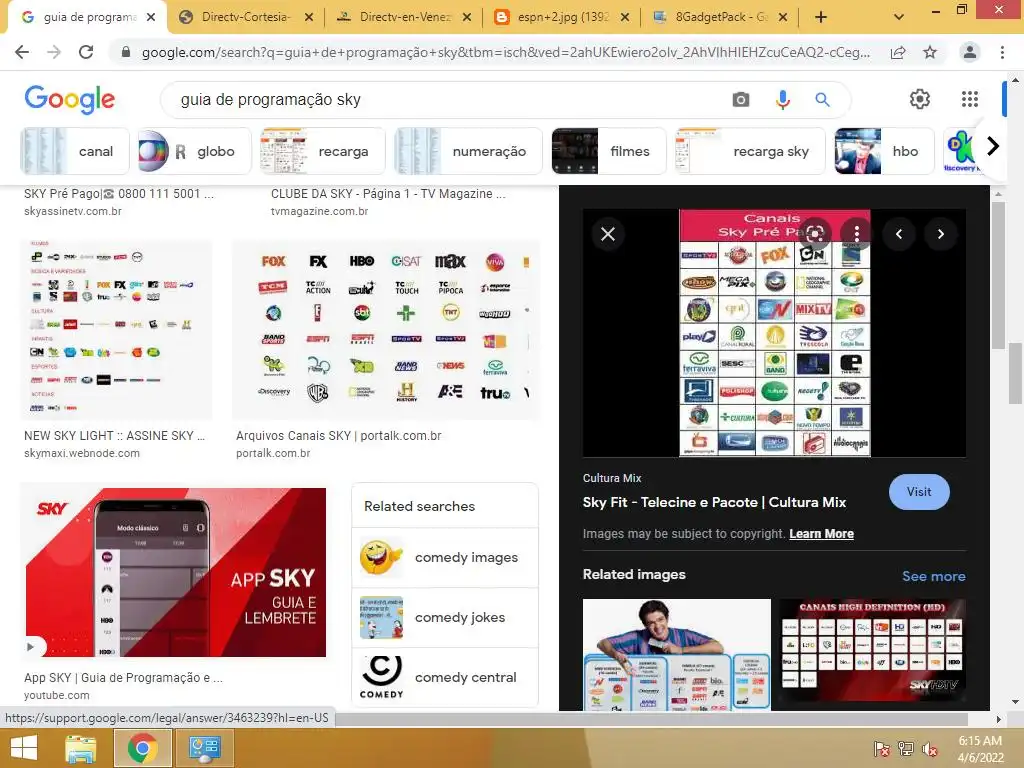Click the Google logo
This screenshot has height=768, width=1024.
click(70, 99)
